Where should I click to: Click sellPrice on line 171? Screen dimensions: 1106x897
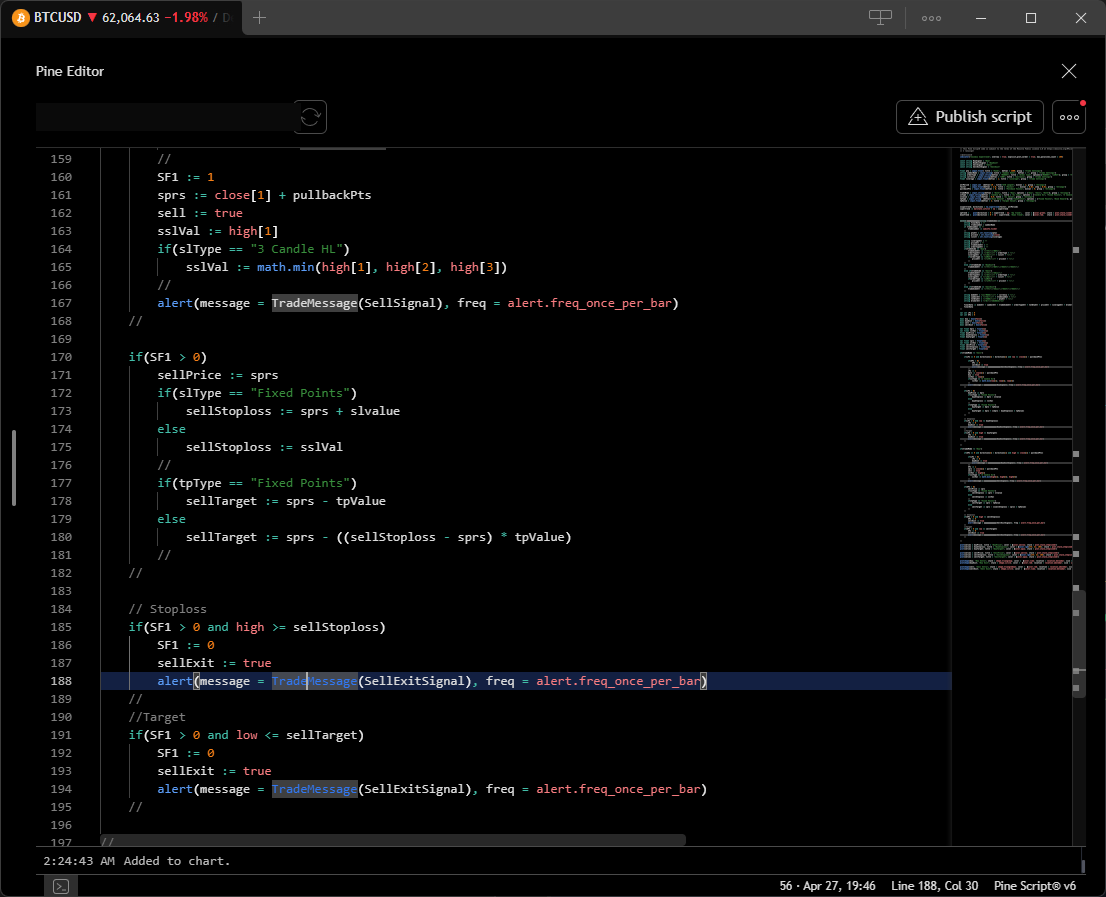click(x=189, y=375)
